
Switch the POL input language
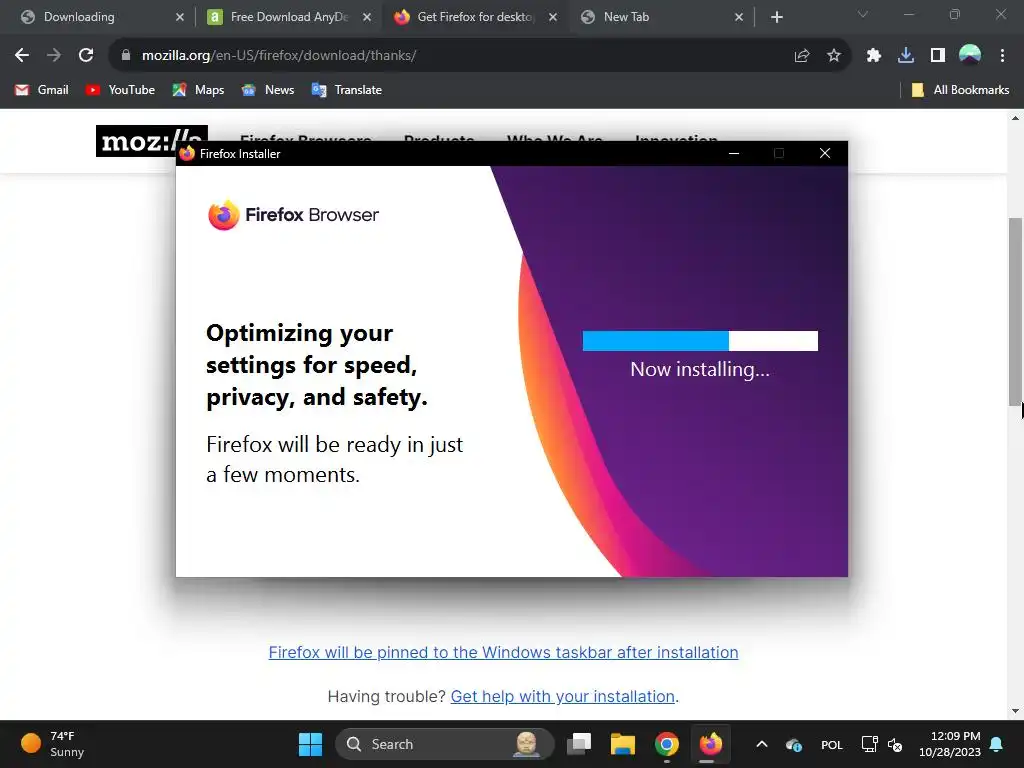831,745
